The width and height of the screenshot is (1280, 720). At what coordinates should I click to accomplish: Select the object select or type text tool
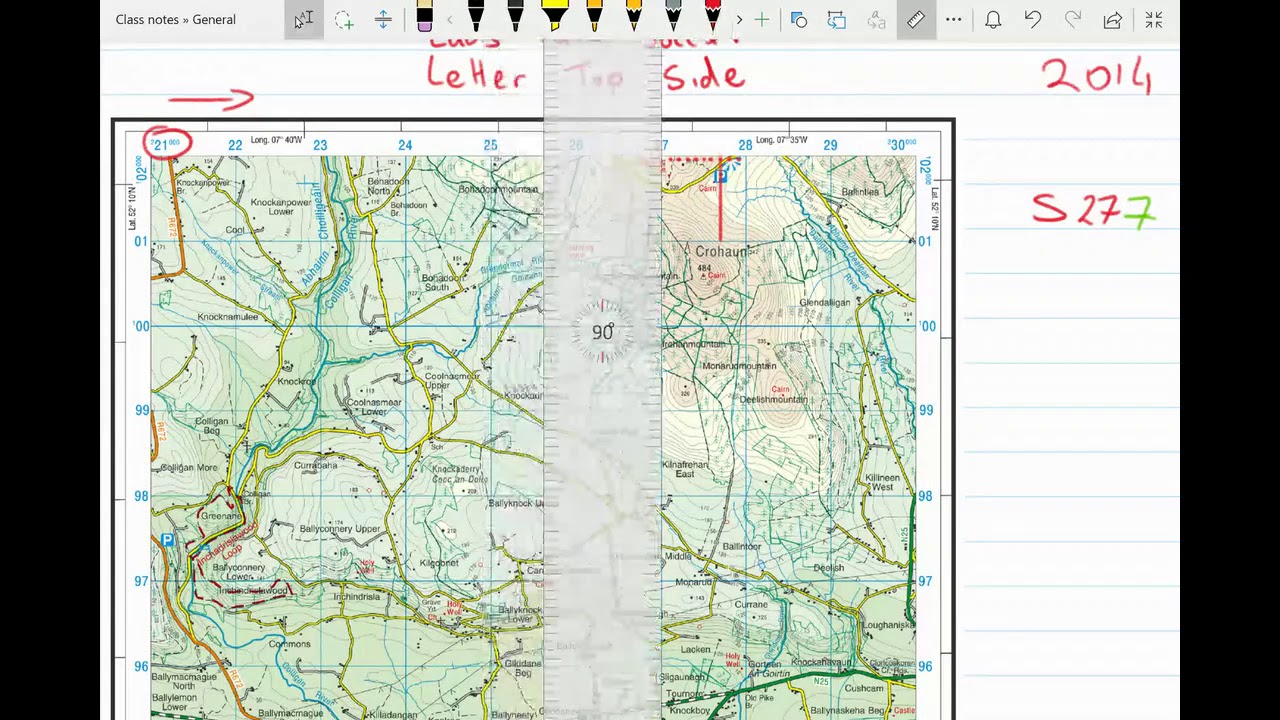[x=304, y=19]
